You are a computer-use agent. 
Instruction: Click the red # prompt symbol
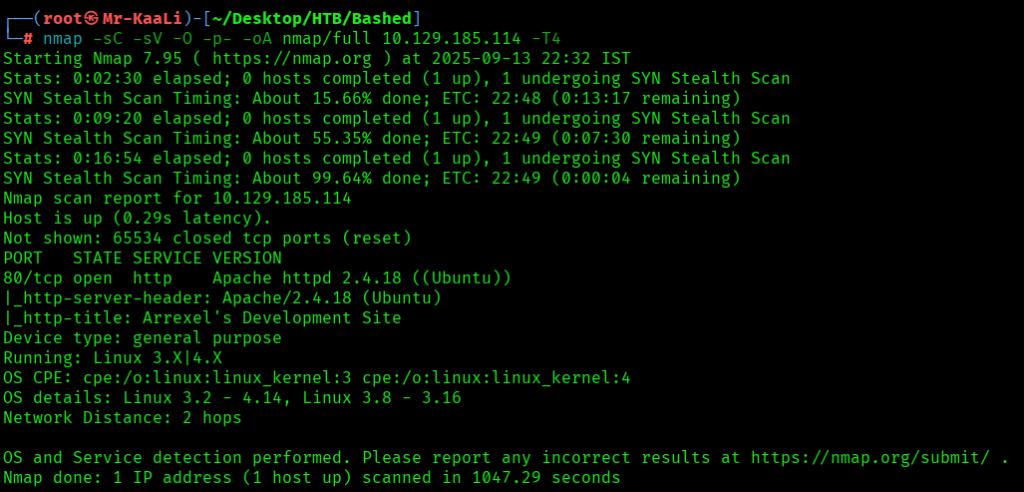pyautogui.click(x=28, y=39)
